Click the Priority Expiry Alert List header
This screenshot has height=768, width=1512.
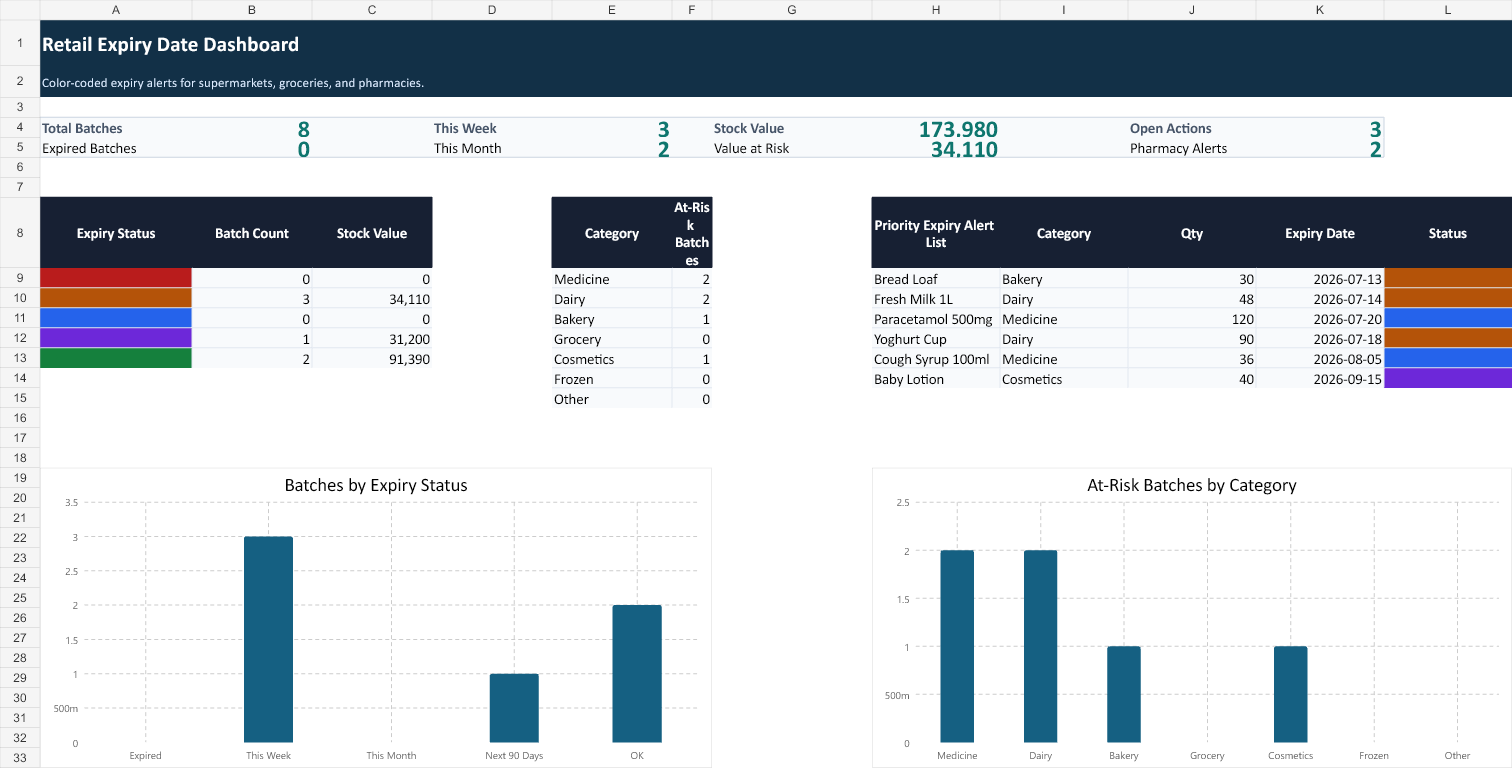pos(936,233)
